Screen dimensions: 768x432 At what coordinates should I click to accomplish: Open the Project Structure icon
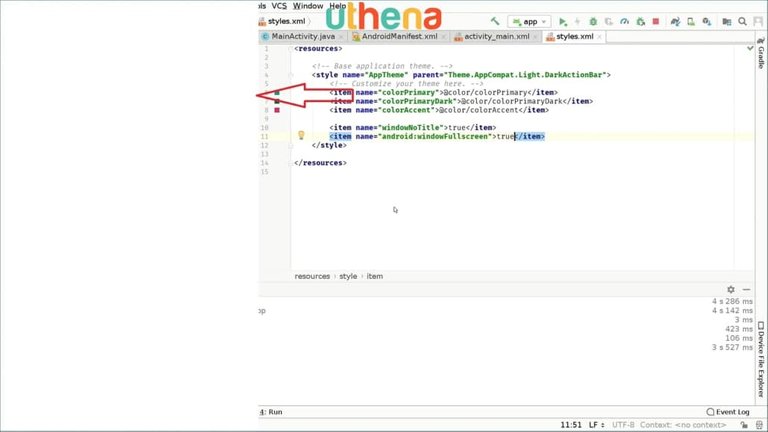[727, 22]
